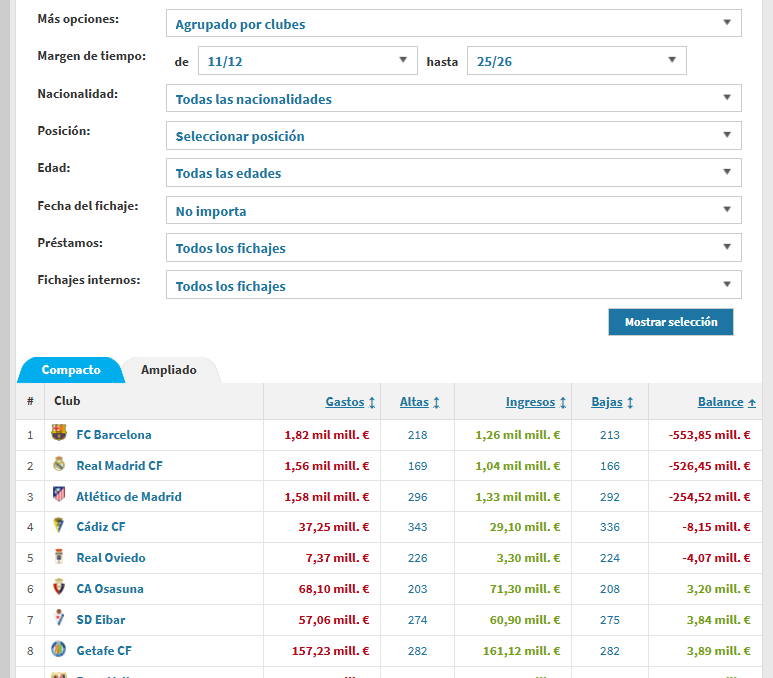Image resolution: width=773 pixels, height=678 pixels.
Task: Click the Getafe CF crest icon
Action: 59,649
